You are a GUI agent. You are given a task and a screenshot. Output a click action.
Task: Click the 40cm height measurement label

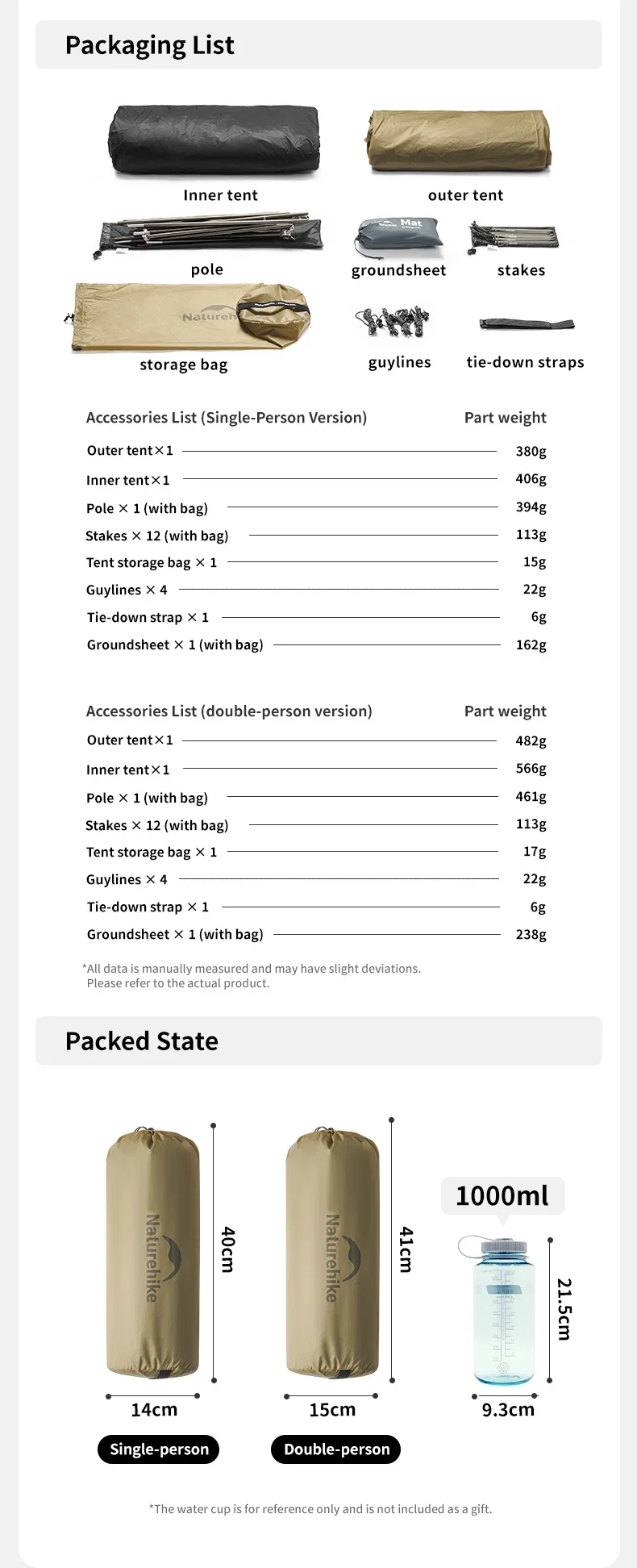(228, 1249)
